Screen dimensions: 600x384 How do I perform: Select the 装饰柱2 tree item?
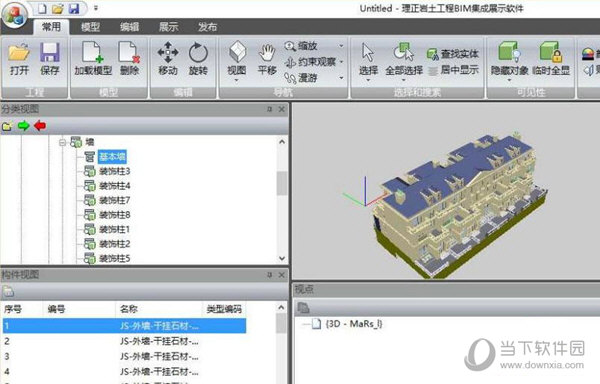click(115, 244)
